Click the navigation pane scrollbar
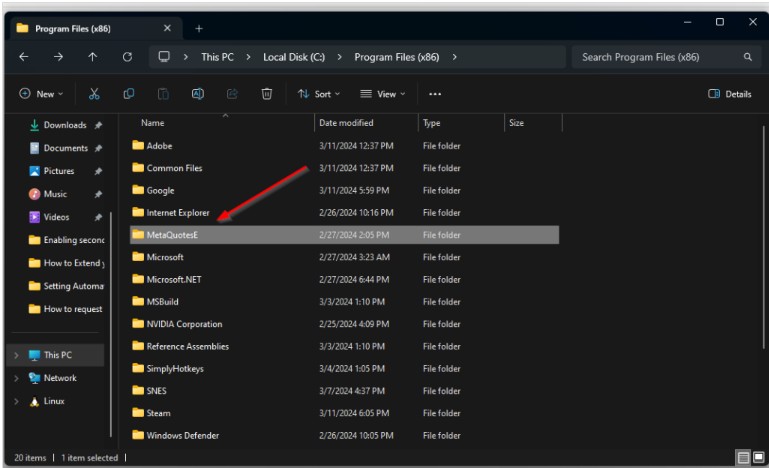Image resolution: width=769 pixels, height=468 pixels. point(111,324)
